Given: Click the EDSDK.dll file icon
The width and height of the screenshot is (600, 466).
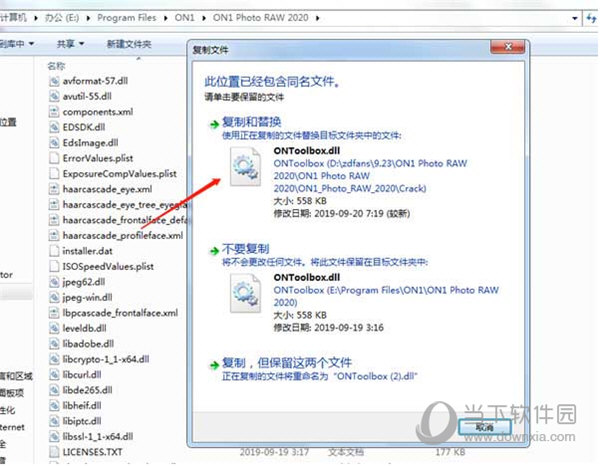Looking at the screenshot, I should 54,127.
